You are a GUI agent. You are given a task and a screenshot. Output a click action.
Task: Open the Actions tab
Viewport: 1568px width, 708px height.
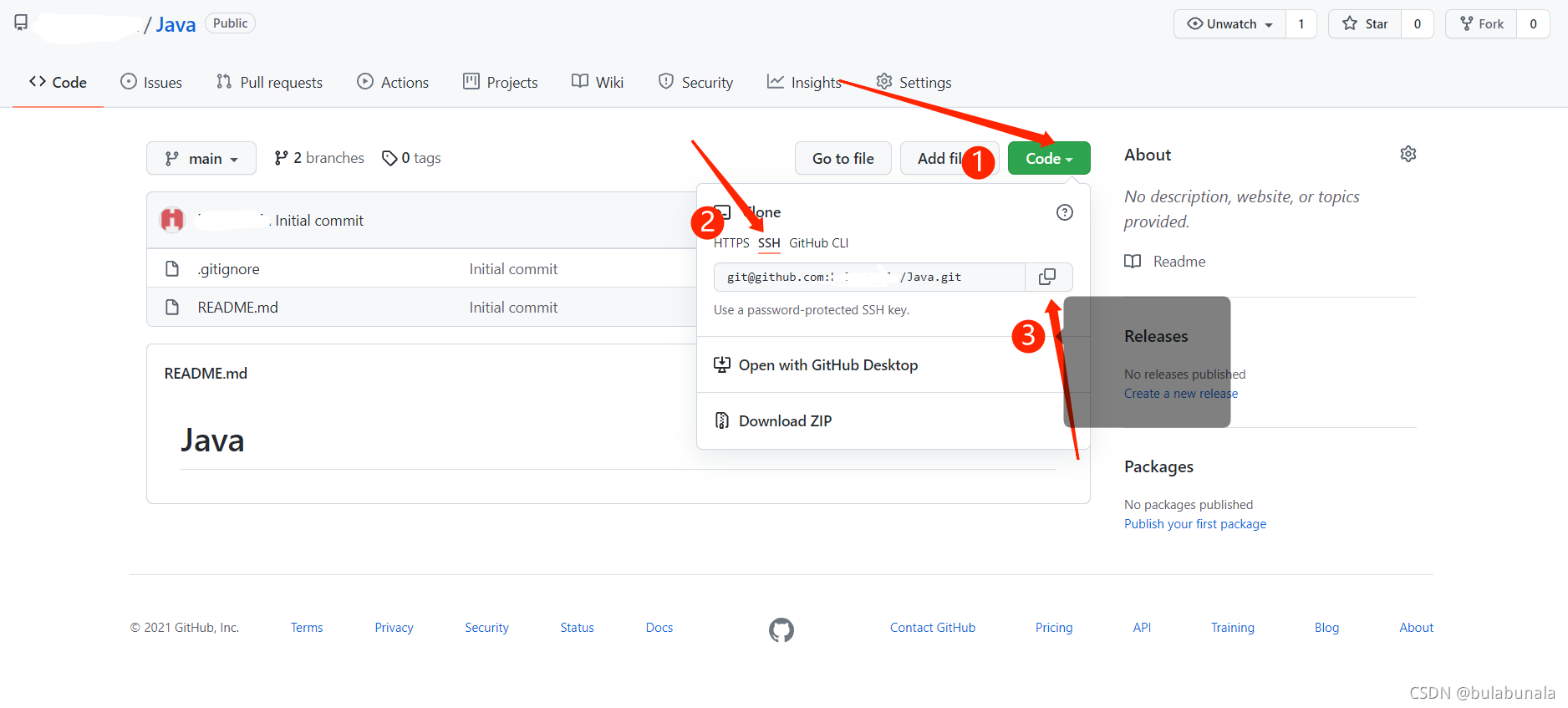[x=393, y=82]
